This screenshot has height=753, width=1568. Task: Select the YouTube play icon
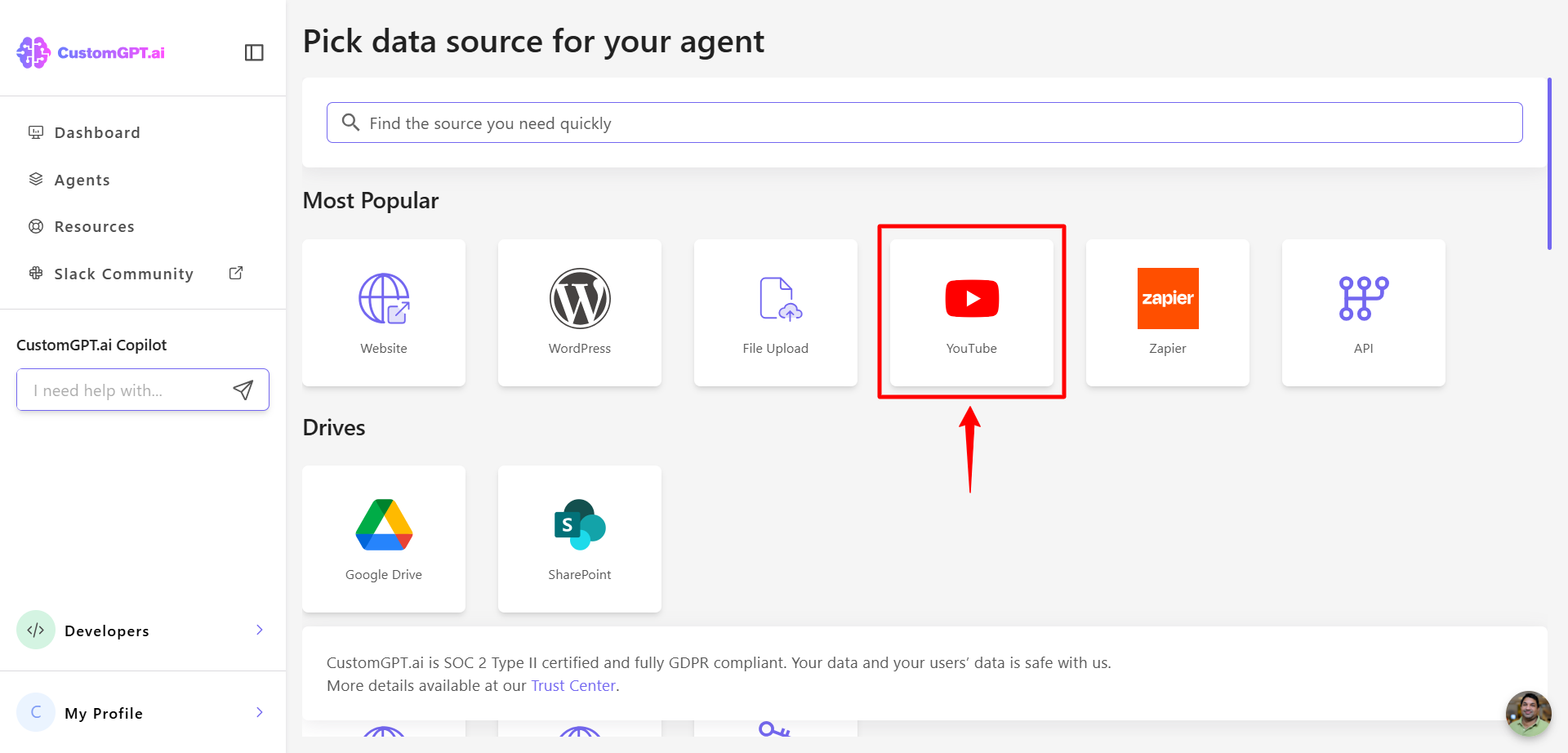(x=972, y=298)
